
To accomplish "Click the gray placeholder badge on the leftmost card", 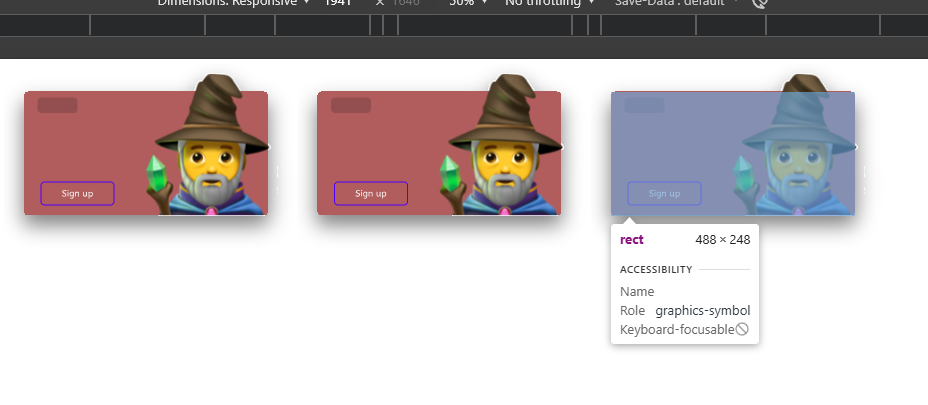I will (x=57, y=105).
